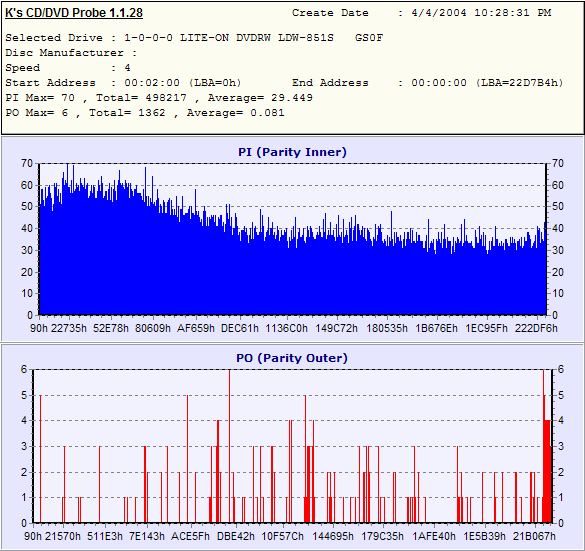Image resolution: width=585 pixels, height=551 pixels.
Task: Click the Speed value 4
Action: tap(128, 68)
